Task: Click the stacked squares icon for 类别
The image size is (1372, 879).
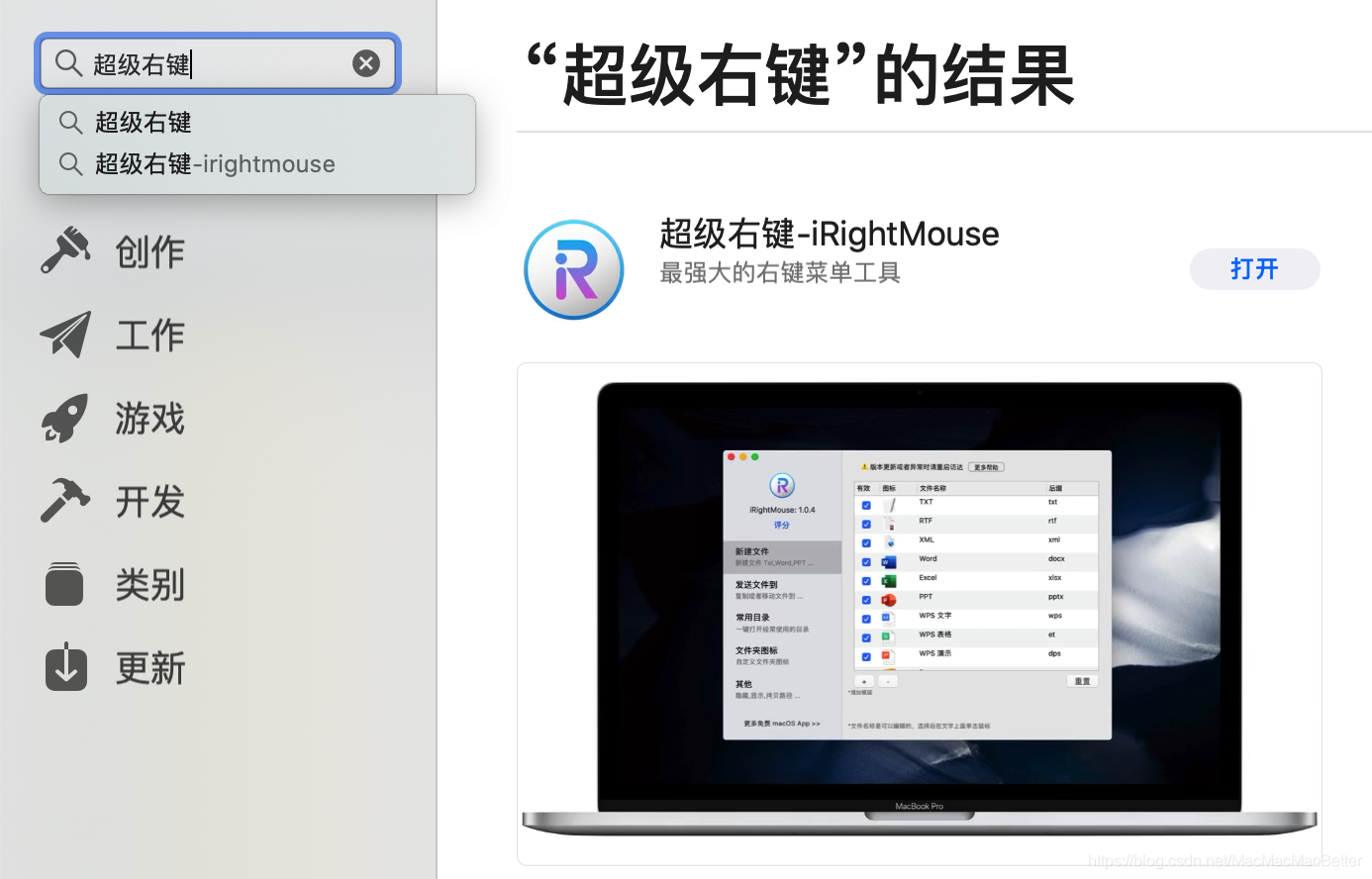Action: point(65,584)
